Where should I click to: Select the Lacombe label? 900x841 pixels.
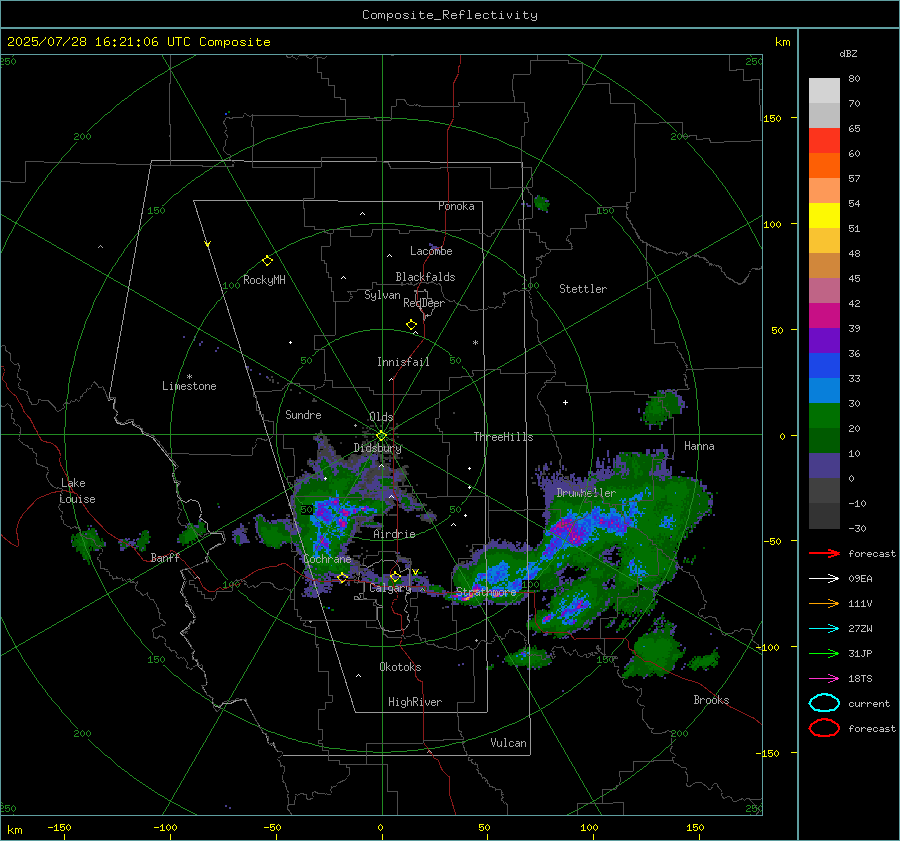(431, 251)
